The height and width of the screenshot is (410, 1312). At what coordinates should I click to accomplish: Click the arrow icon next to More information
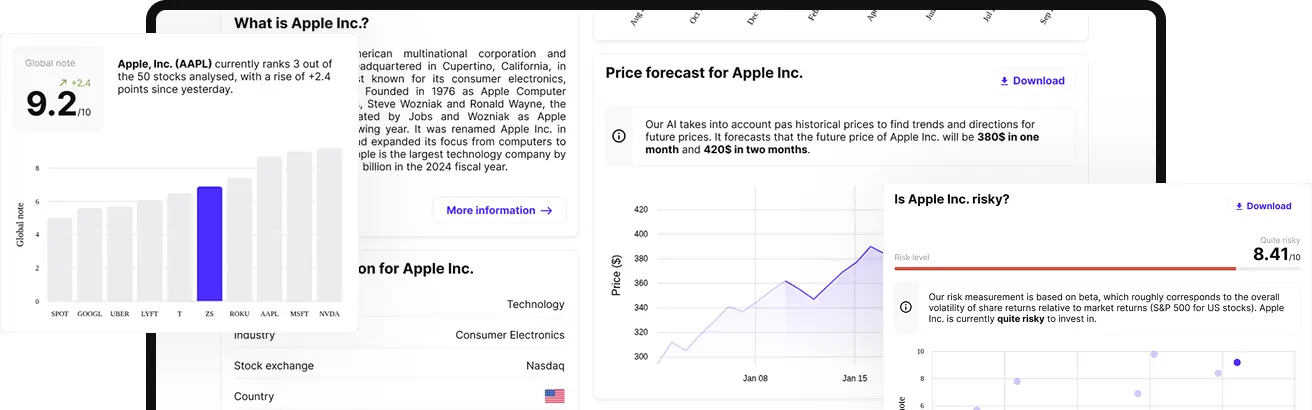[546, 211]
